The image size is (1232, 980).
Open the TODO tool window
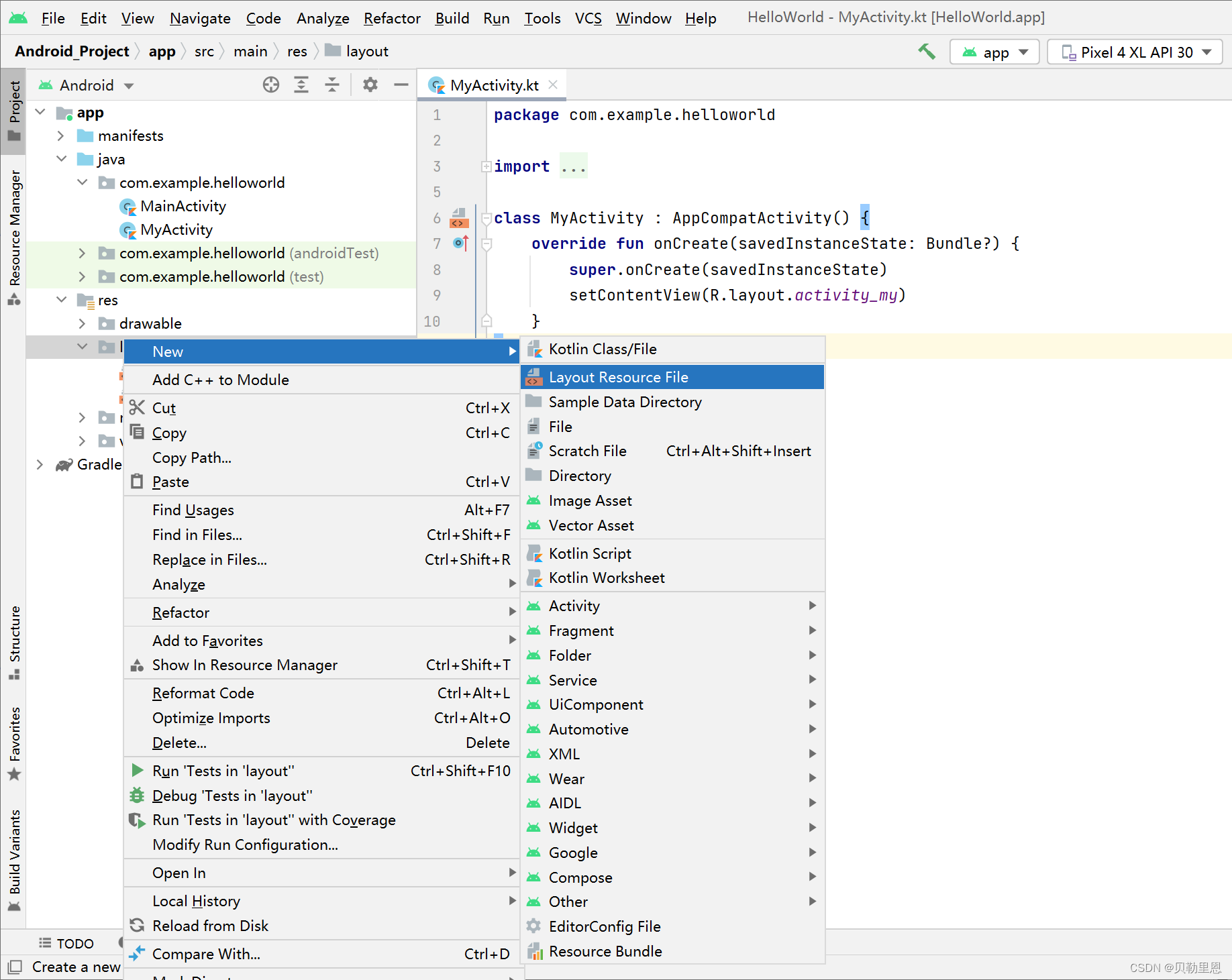[x=66, y=943]
